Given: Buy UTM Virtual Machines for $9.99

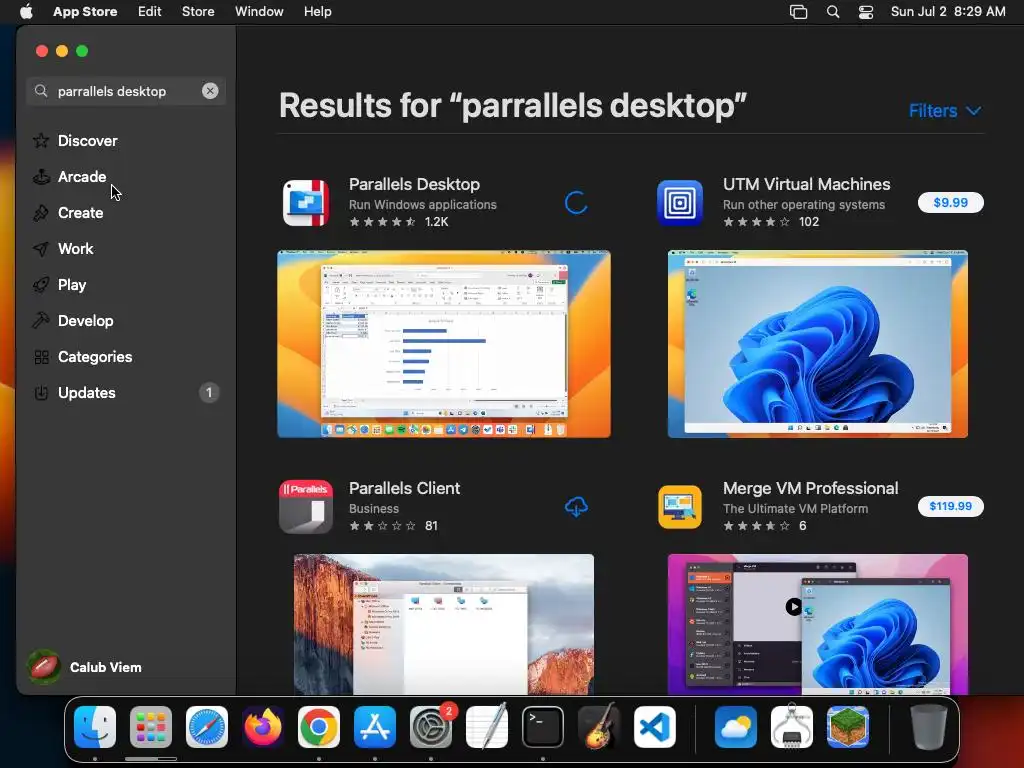Looking at the screenshot, I should [x=950, y=202].
